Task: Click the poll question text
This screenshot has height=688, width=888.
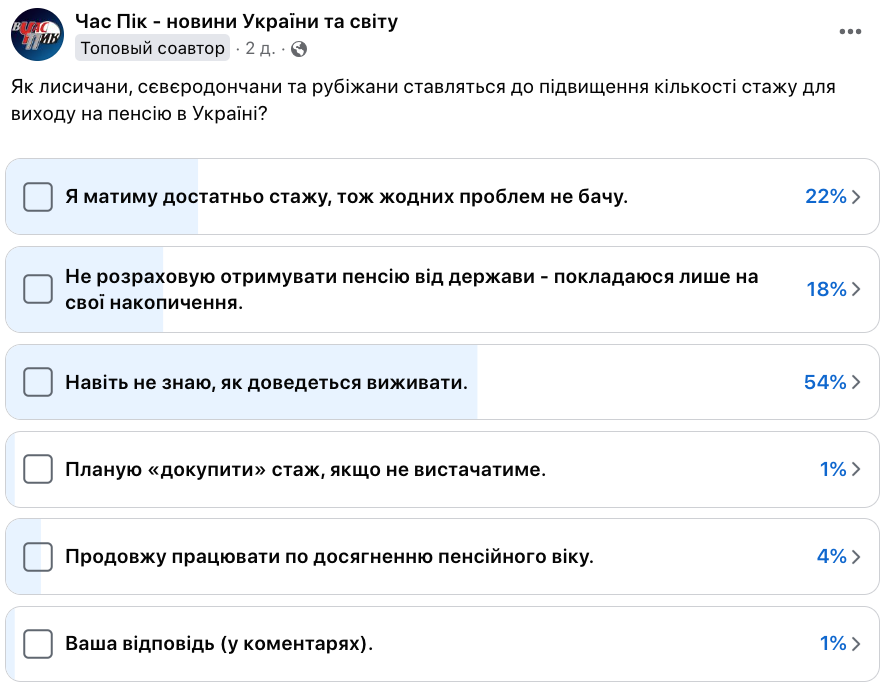Action: (x=422, y=100)
